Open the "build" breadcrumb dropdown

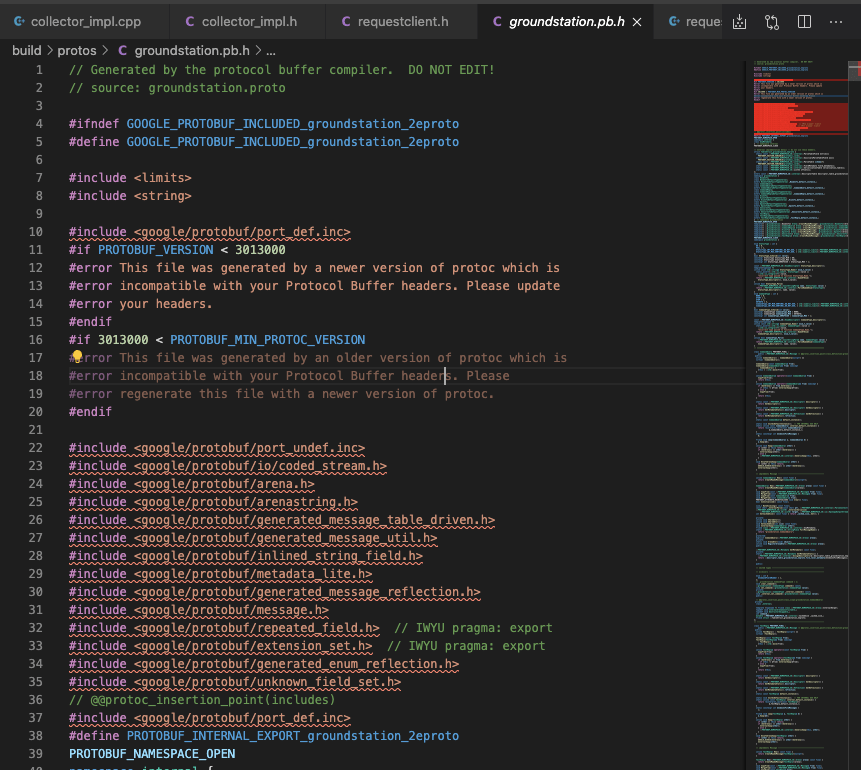click(26, 50)
